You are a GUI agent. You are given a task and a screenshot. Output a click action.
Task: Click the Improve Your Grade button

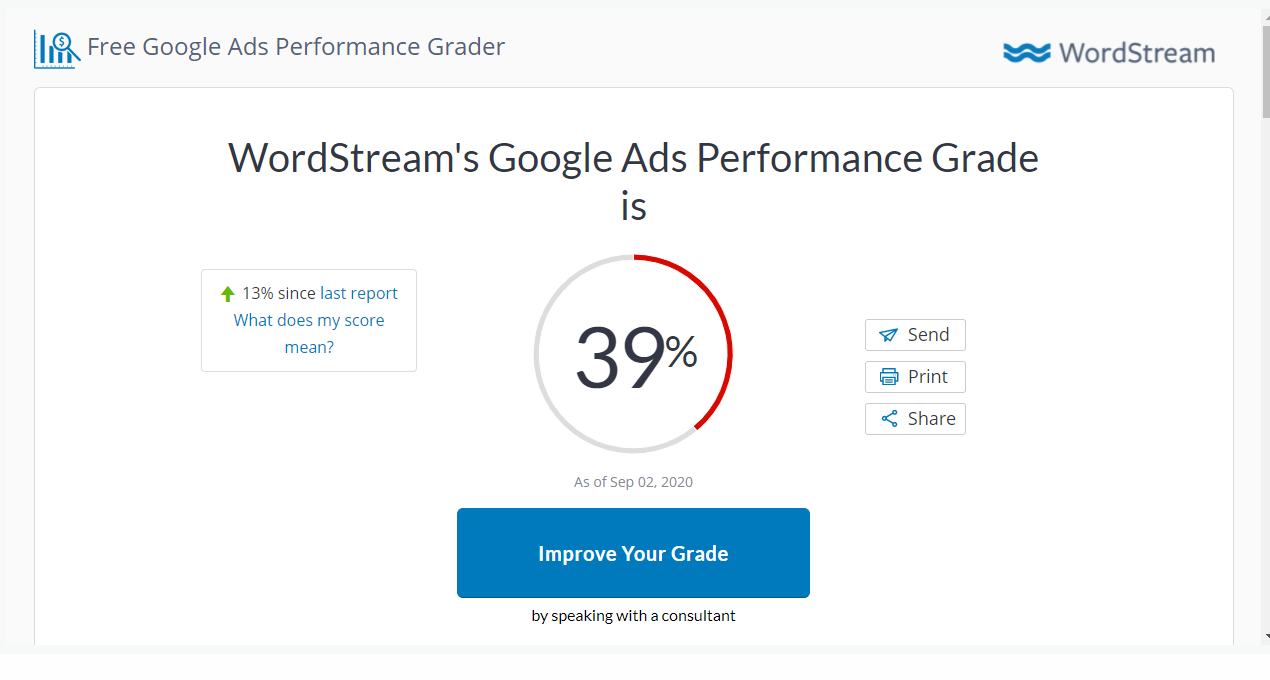[x=633, y=553]
